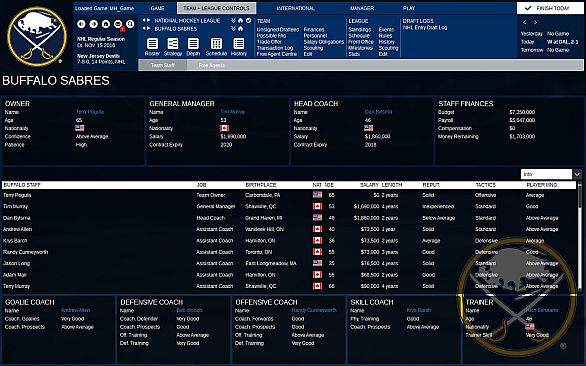586x366 pixels.
Task: Open the mail inbox icon with red badge
Action: pos(118,24)
